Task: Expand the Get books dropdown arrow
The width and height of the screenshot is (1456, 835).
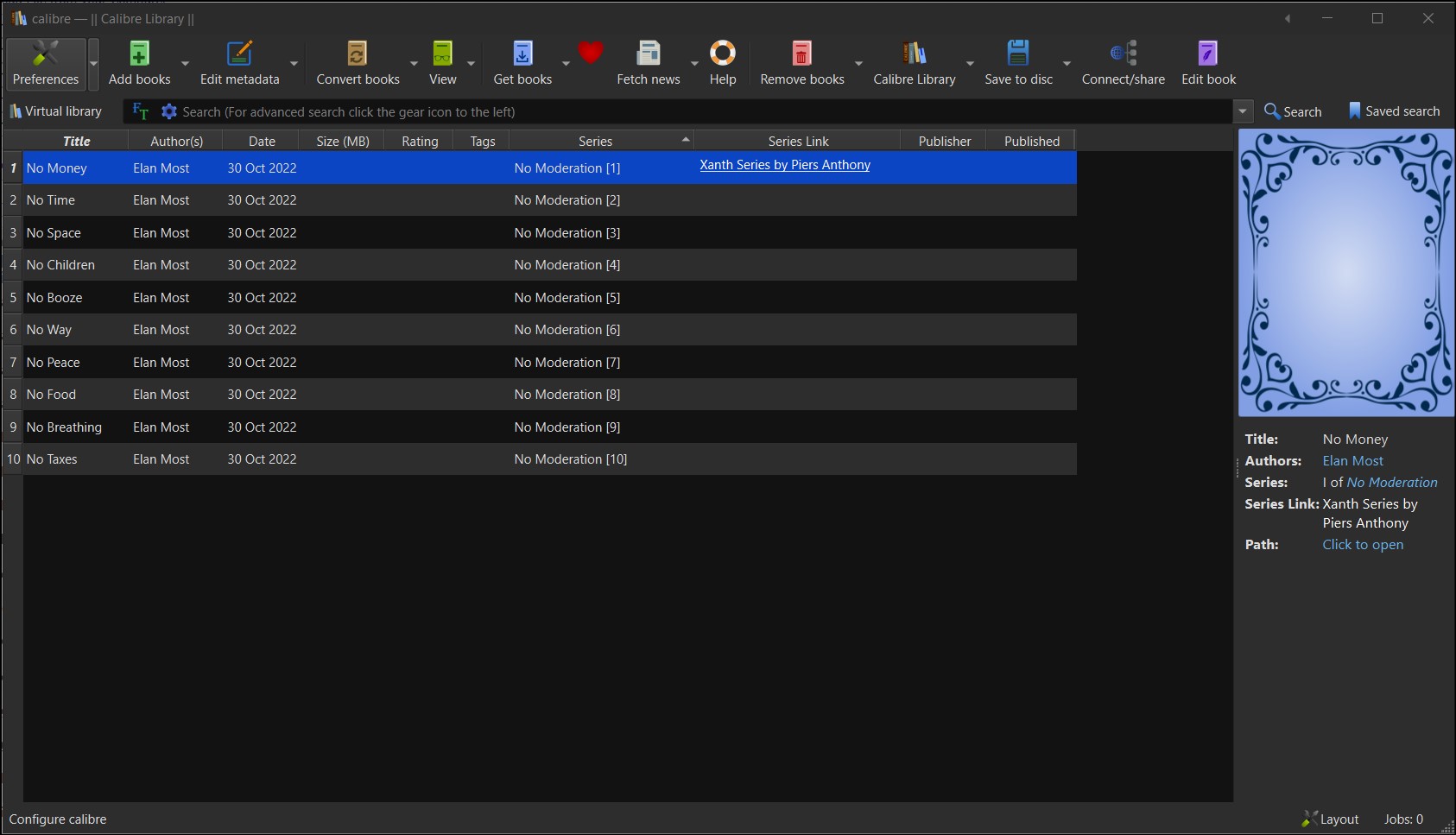Action: [x=566, y=63]
